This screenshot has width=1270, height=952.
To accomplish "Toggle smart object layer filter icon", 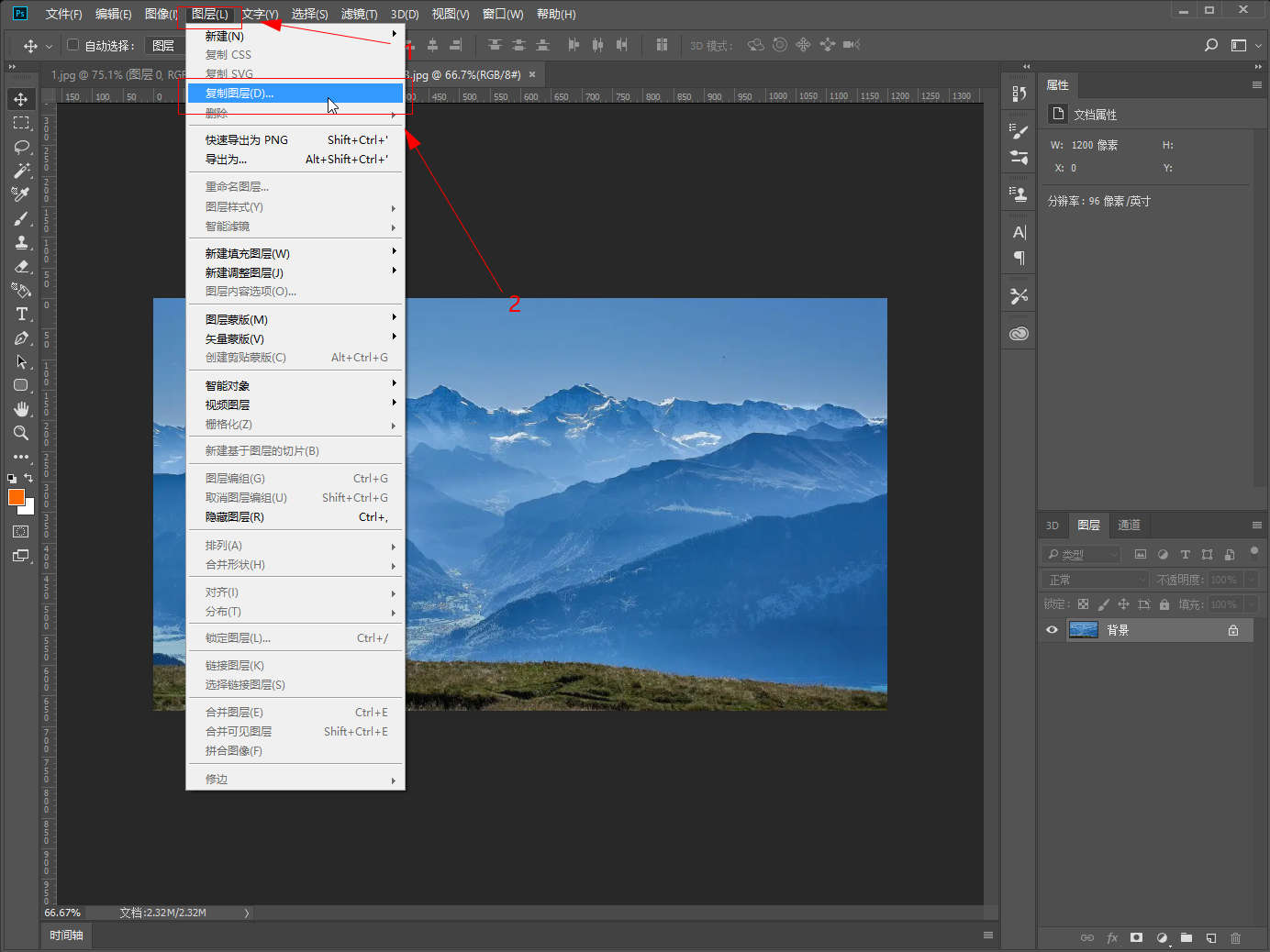I will click(x=1229, y=554).
